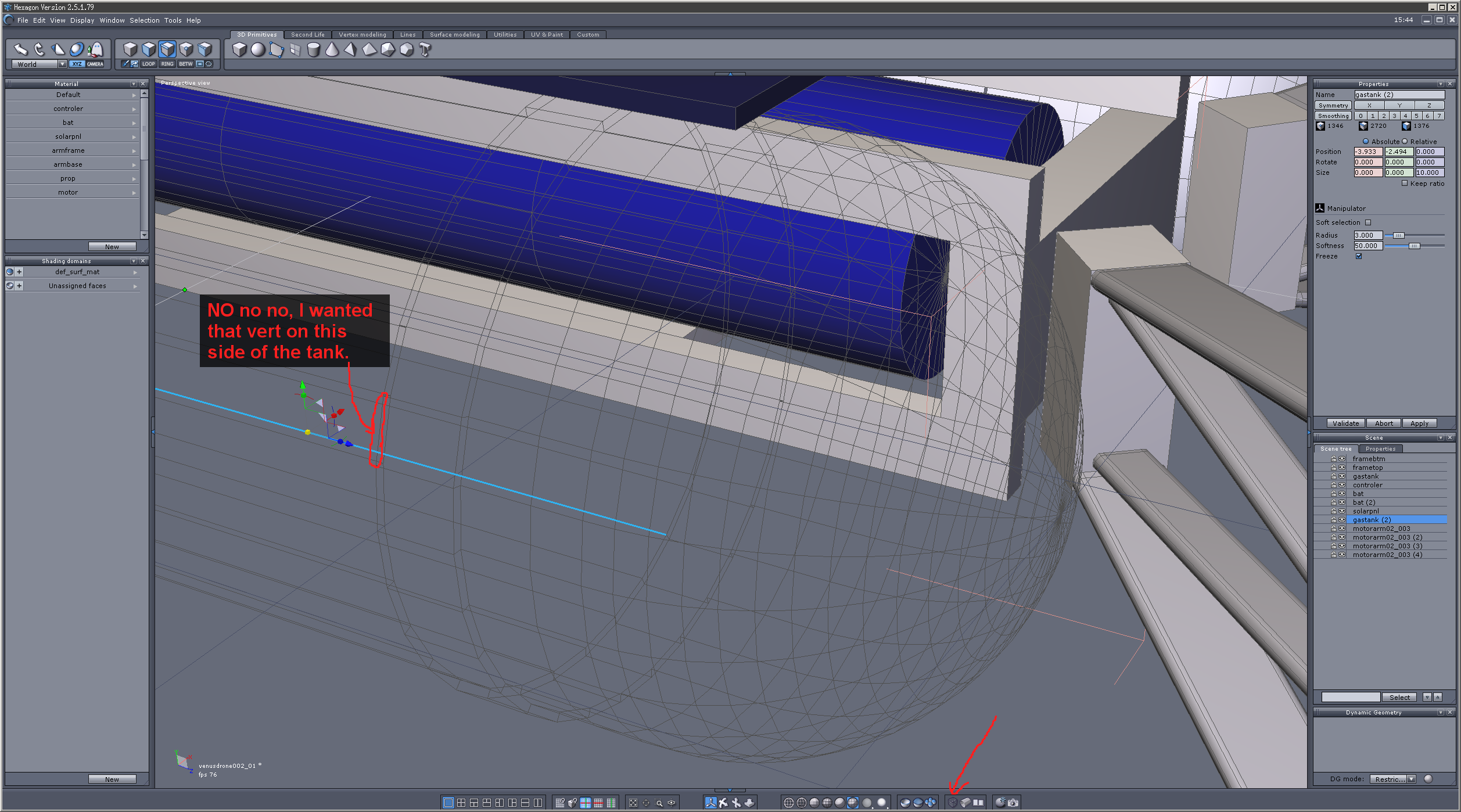Switch to four-view viewport layout
The height and width of the screenshot is (812, 1461).
click(461, 803)
